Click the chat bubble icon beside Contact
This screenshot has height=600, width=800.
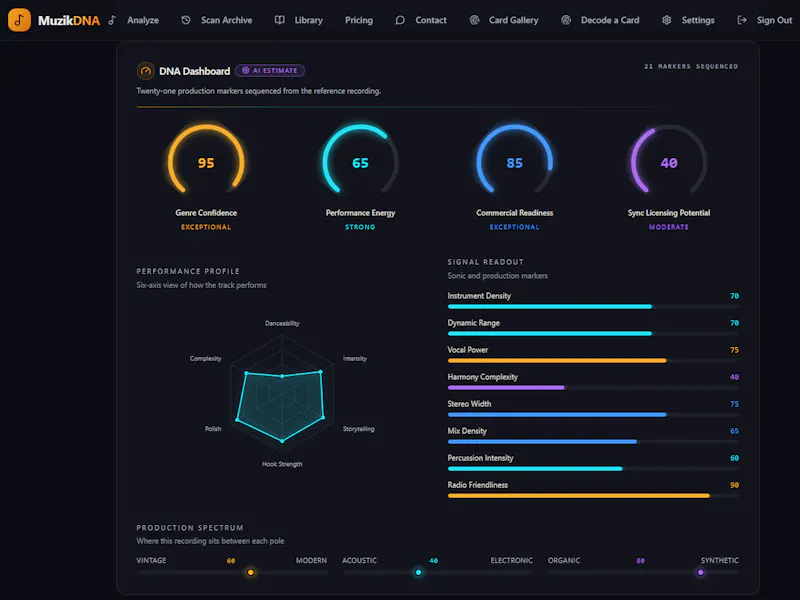tap(400, 20)
